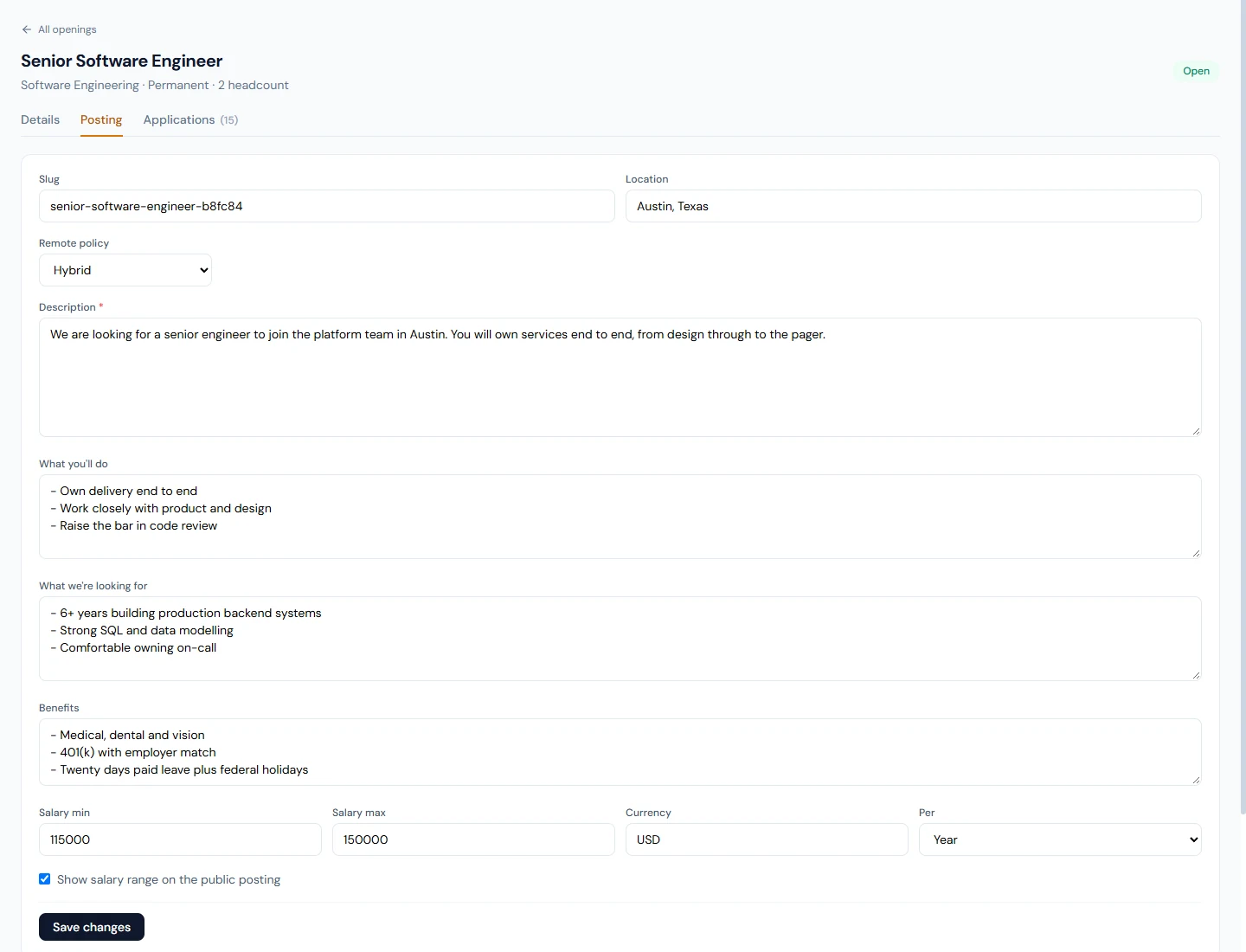Image resolution: width=1246 pixels, height=952 pixels.
Task: Click the Open status badge
Action: click(1196, 71)
